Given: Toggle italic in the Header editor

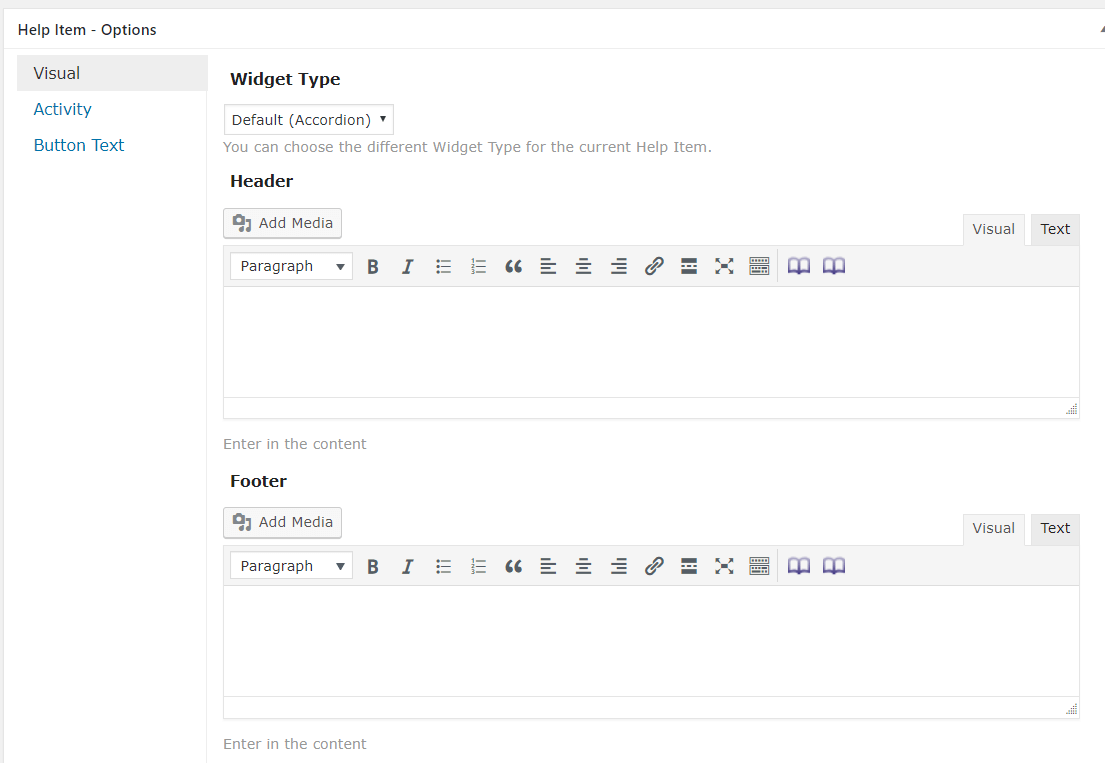Looking at the screenshot, I should (x=407, y=267).
